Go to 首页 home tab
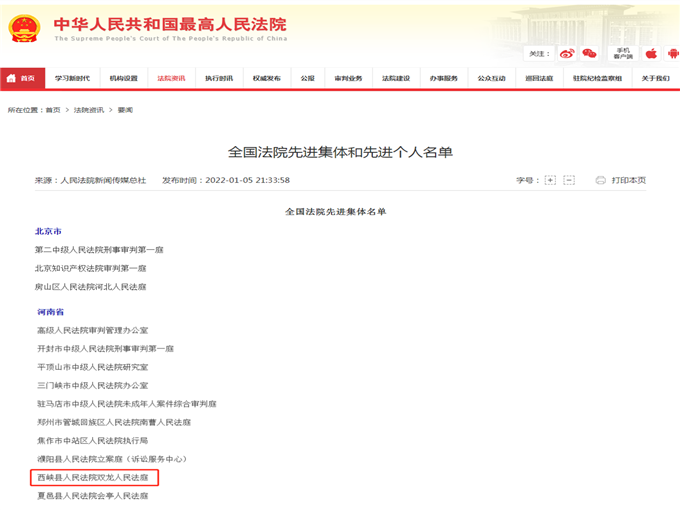 [22, 78]
